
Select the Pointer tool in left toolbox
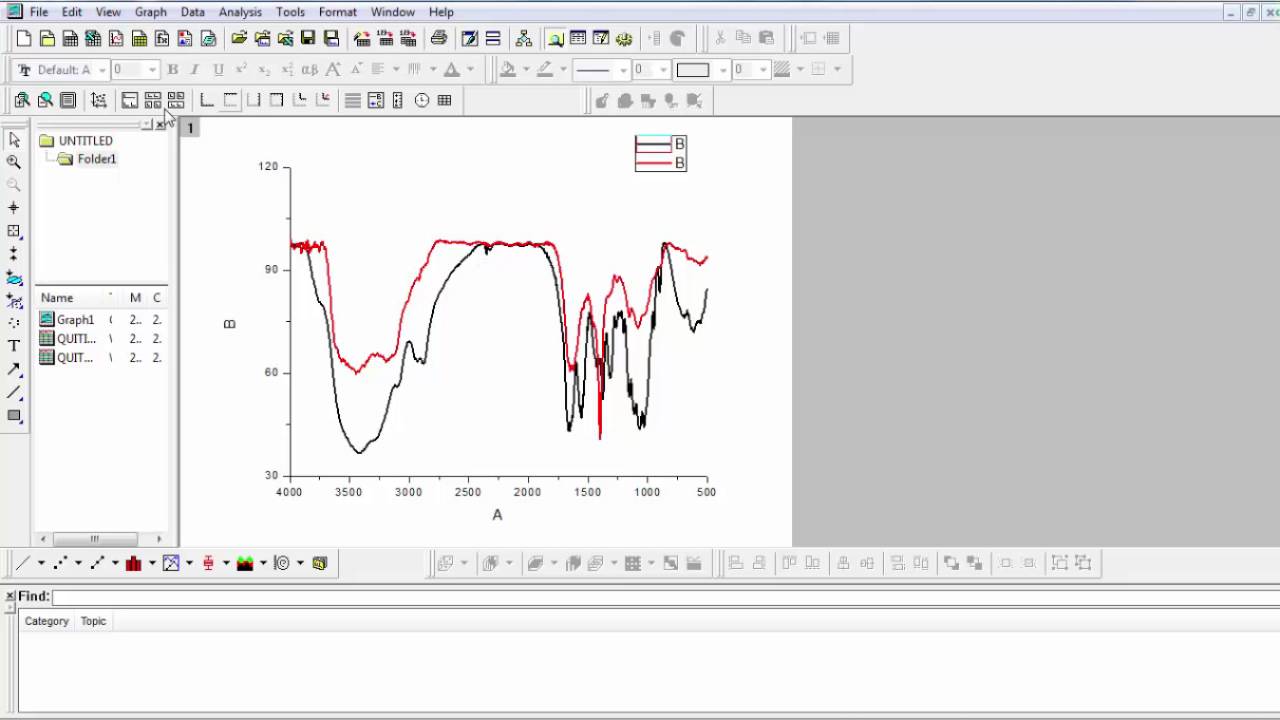[x=14, y=140]
